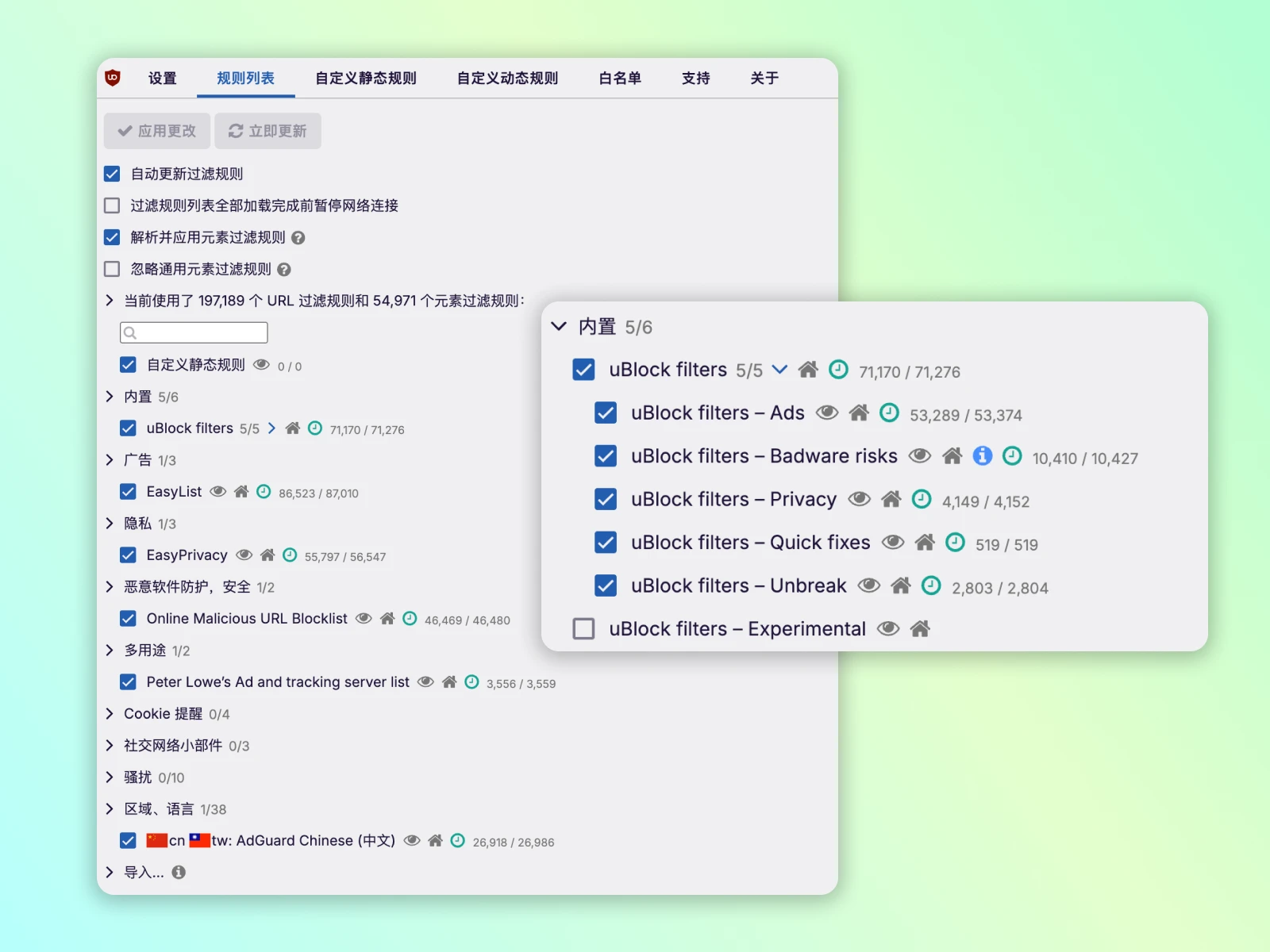View content of uBlock filters – Privacy eye icon
The height and width of the screenshot is (952, 1270).
[859, 499]
